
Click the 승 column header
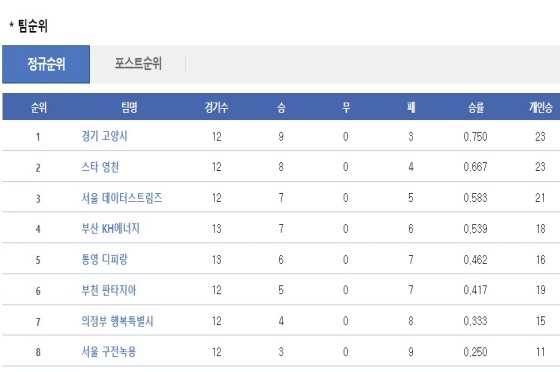281,107
